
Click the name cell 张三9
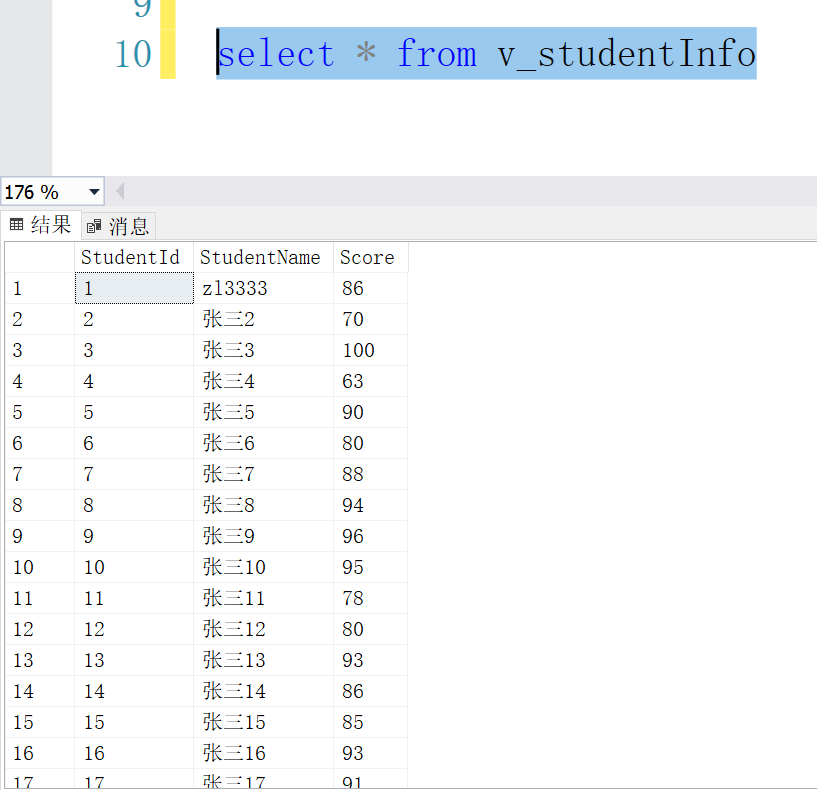pyautogui.click(x=263, y=536)
